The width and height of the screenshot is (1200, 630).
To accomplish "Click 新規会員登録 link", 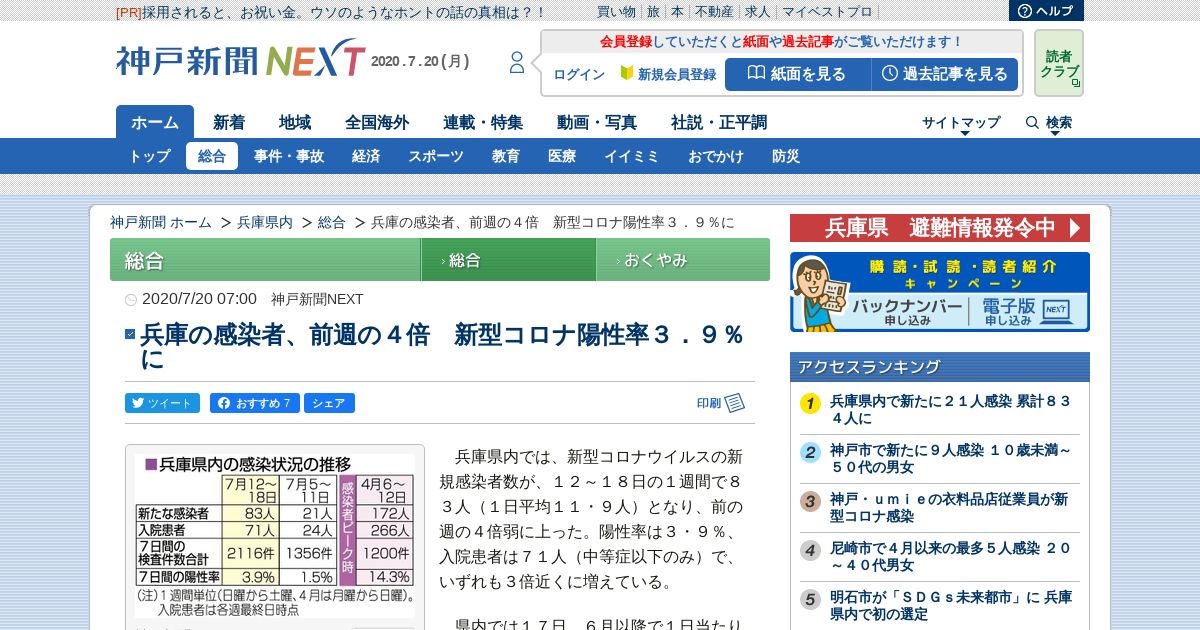I will click(668, 75).
